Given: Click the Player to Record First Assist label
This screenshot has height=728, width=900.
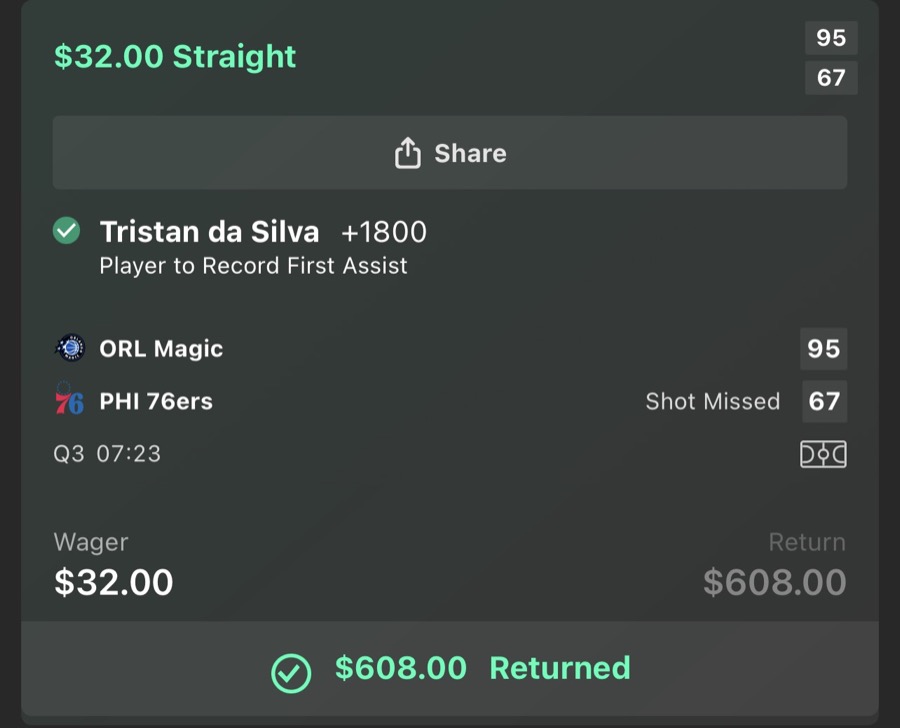Looking at the screenshot, I should point(253,265).
